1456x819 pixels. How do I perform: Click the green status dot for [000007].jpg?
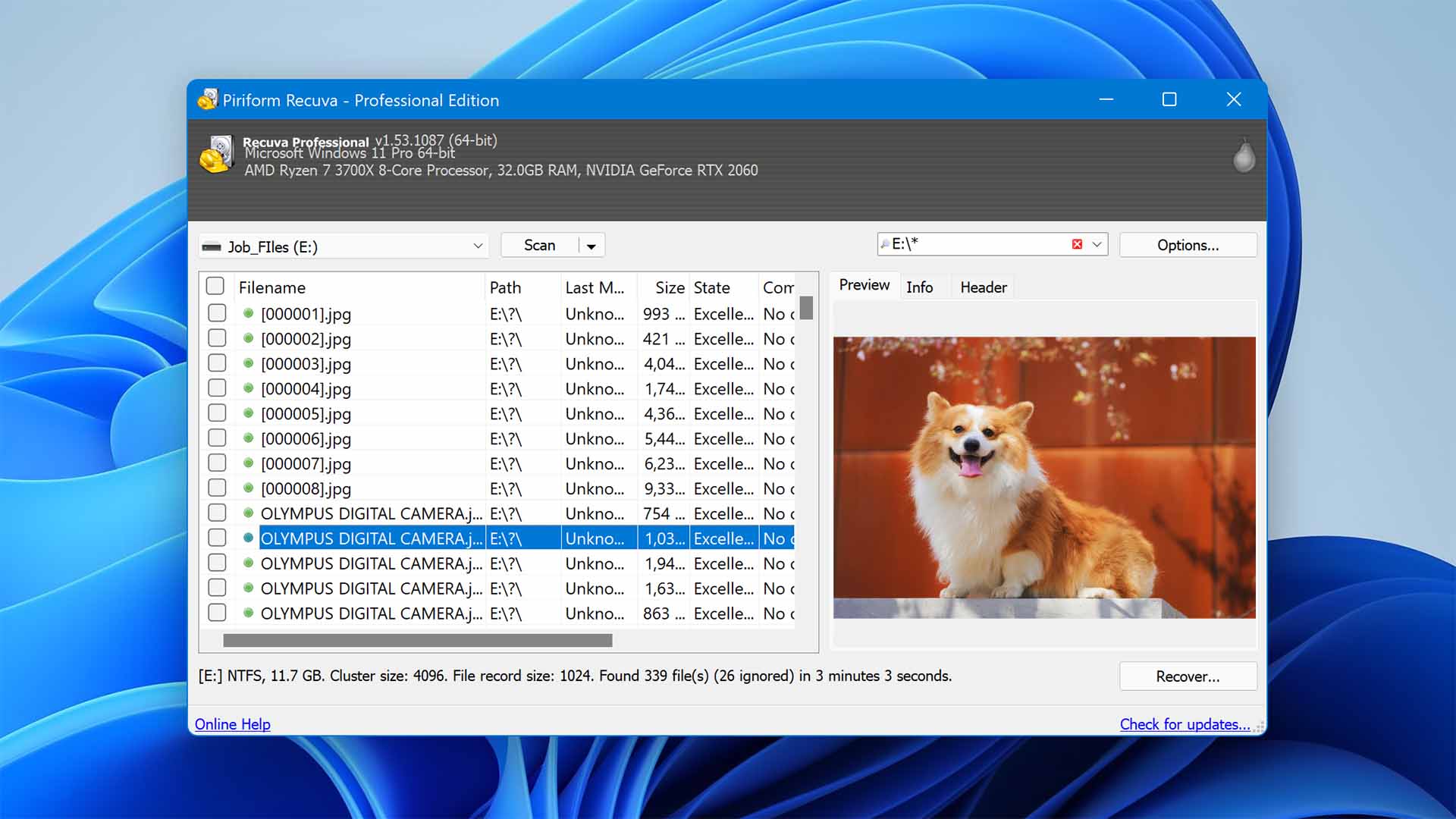click(248, 463)
